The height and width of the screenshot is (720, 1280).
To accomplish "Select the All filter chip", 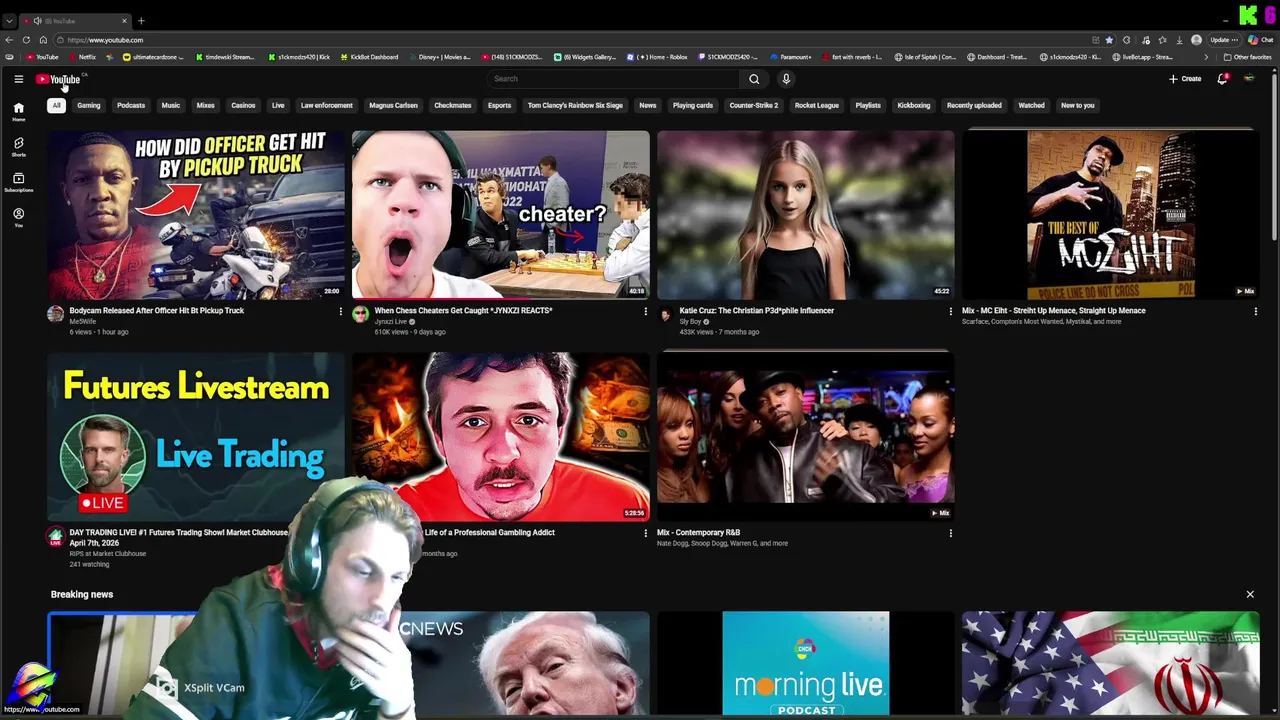I will point(56,105).
